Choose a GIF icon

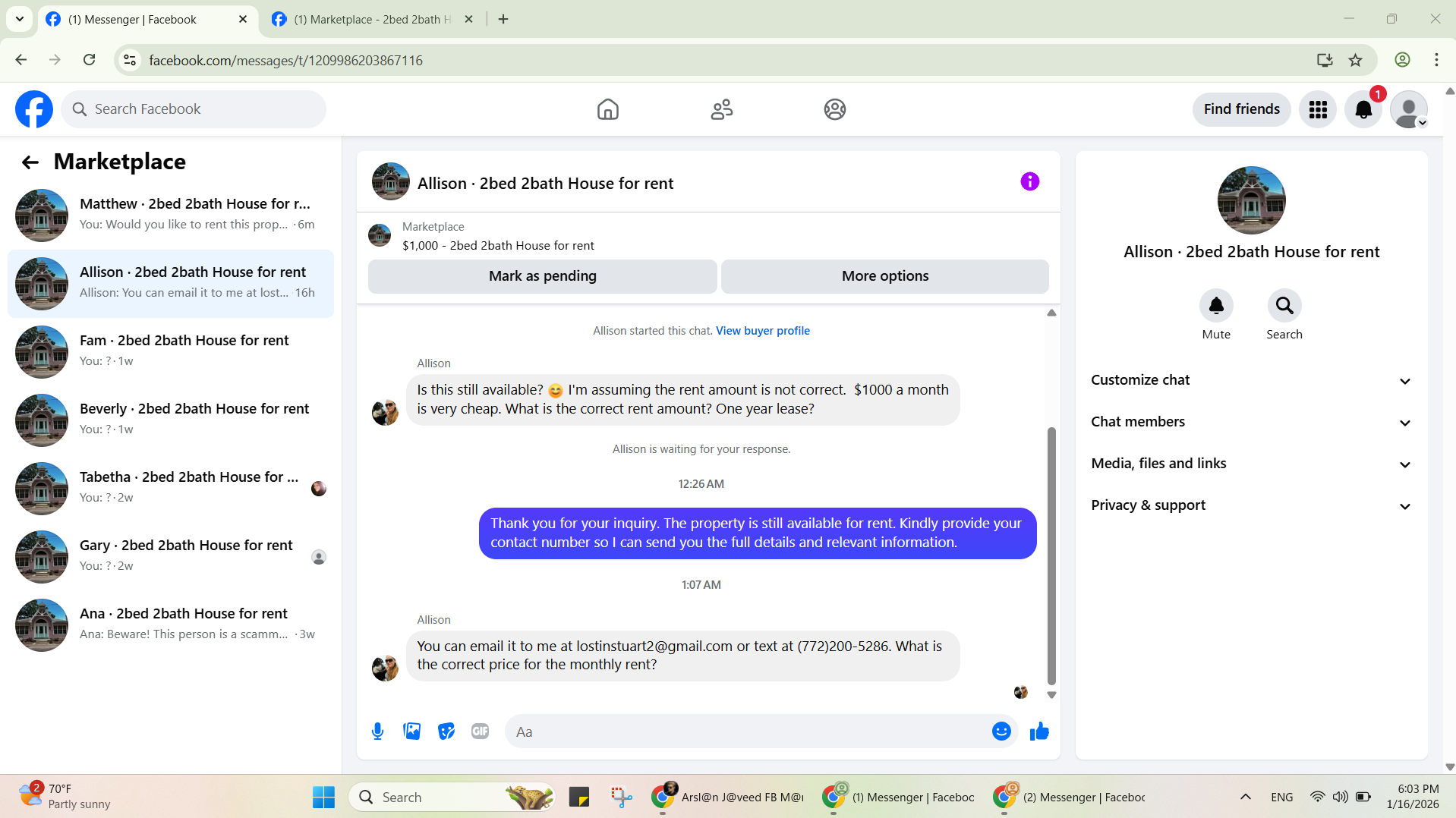click(x=480, y=731)
